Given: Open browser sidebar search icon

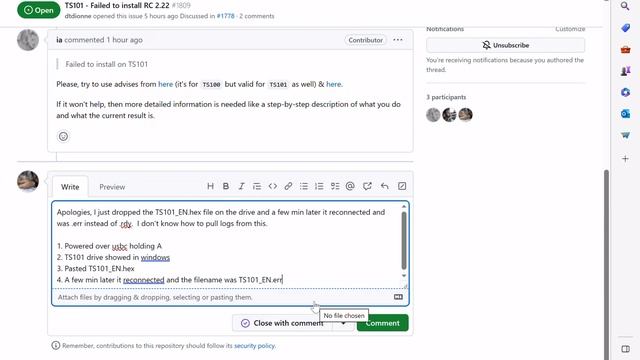Looking at the screenshot, I should pyautogui.click(x=625, y=6).
